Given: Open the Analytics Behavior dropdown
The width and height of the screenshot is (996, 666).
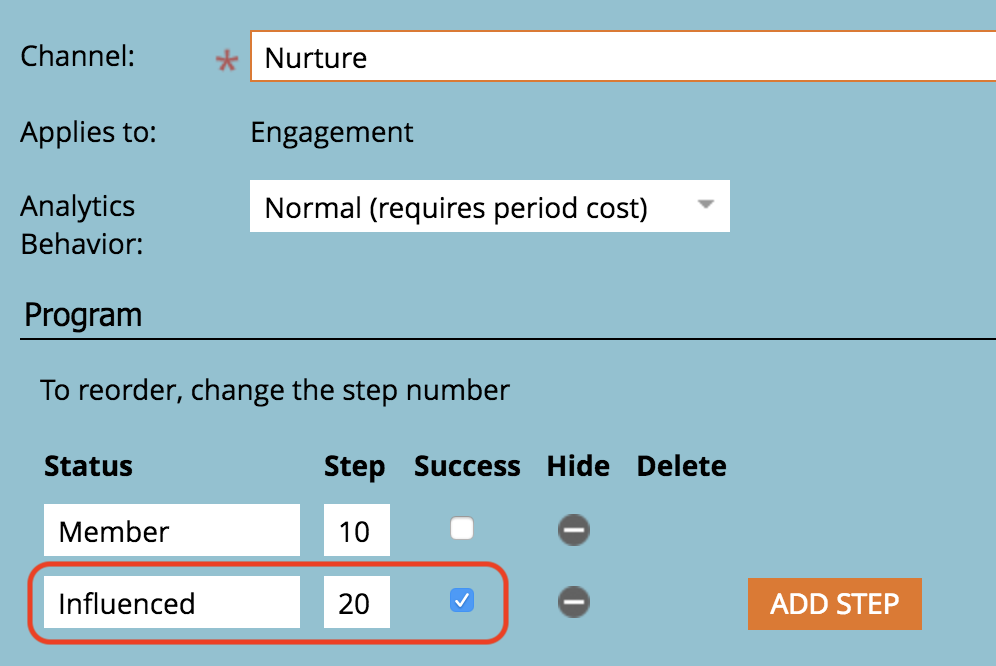Looking at the screenshot, I should 490,207.
